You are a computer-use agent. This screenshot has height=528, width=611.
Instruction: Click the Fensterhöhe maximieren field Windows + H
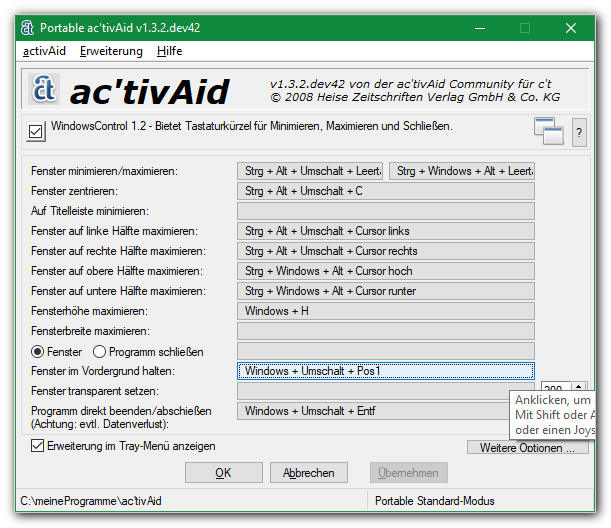[386, 311]
